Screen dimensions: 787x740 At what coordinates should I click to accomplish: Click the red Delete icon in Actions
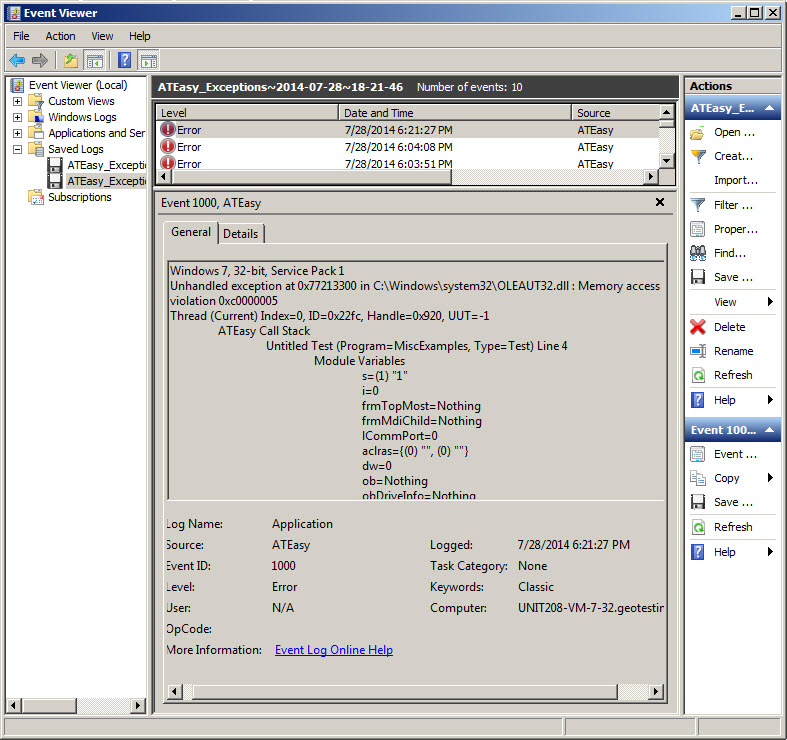(x=698, y=327)
